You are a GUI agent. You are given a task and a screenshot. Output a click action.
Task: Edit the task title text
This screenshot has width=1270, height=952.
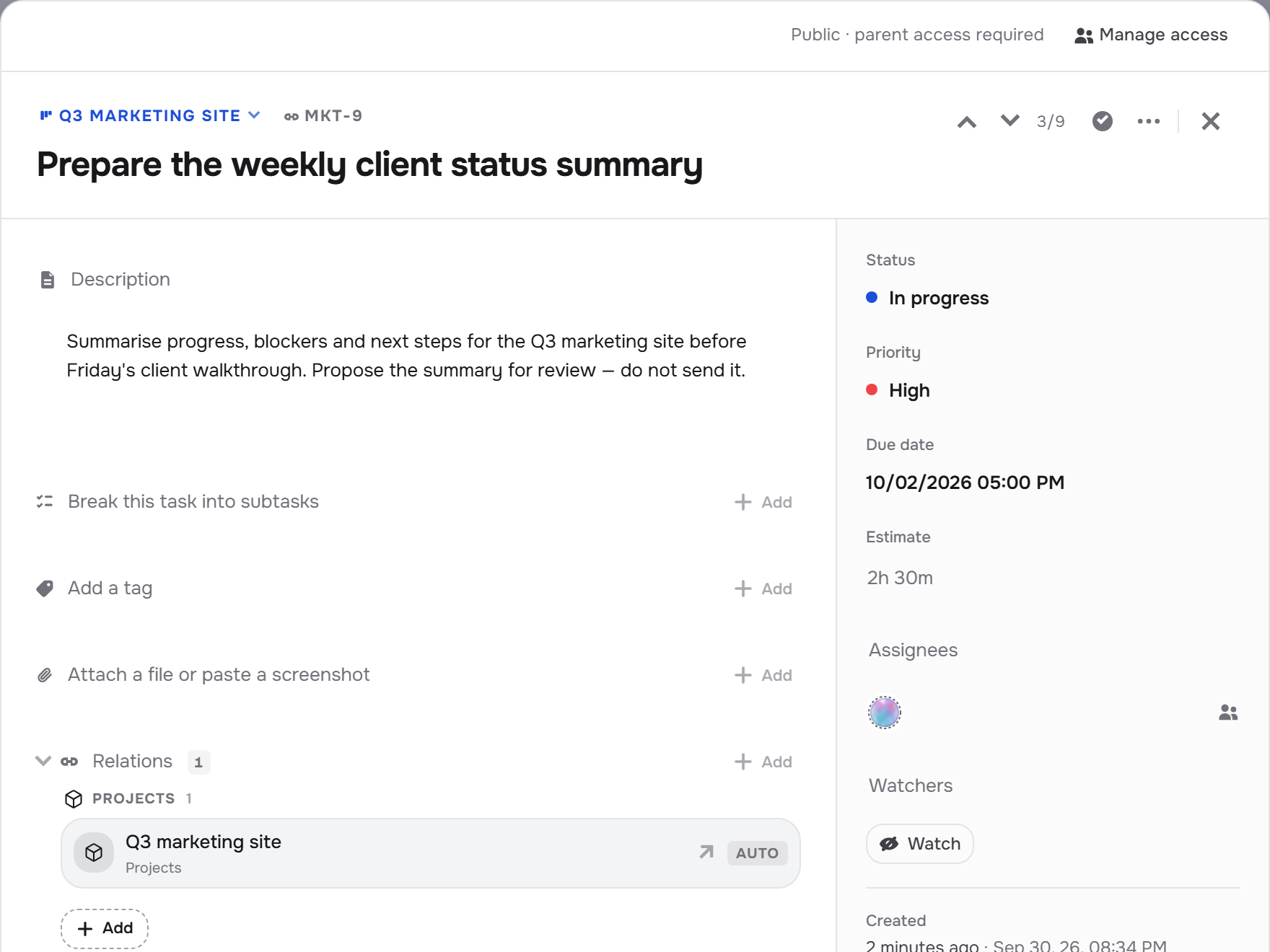pos(369,164)
